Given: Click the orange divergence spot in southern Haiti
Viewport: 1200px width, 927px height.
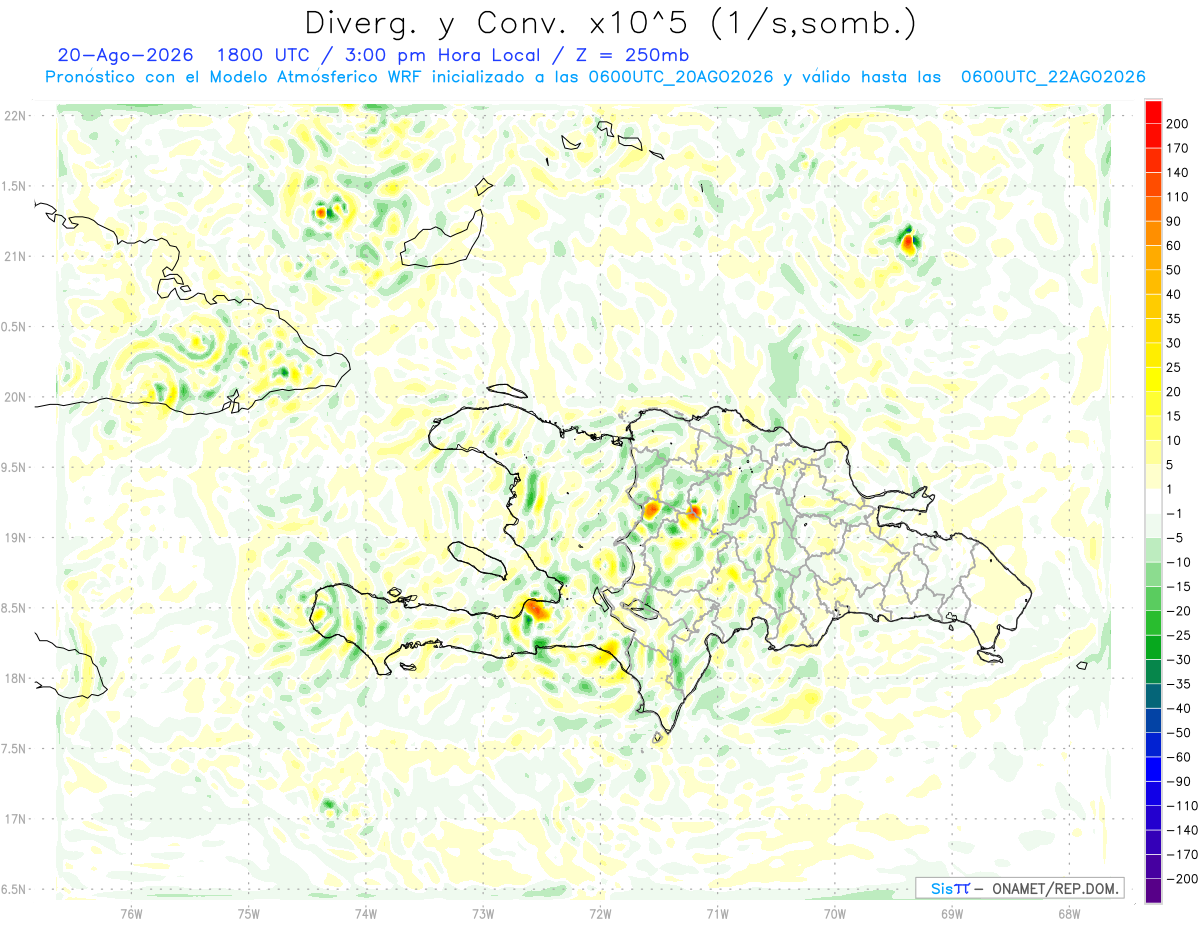Looking at the screenshot, I should (537, 608).
